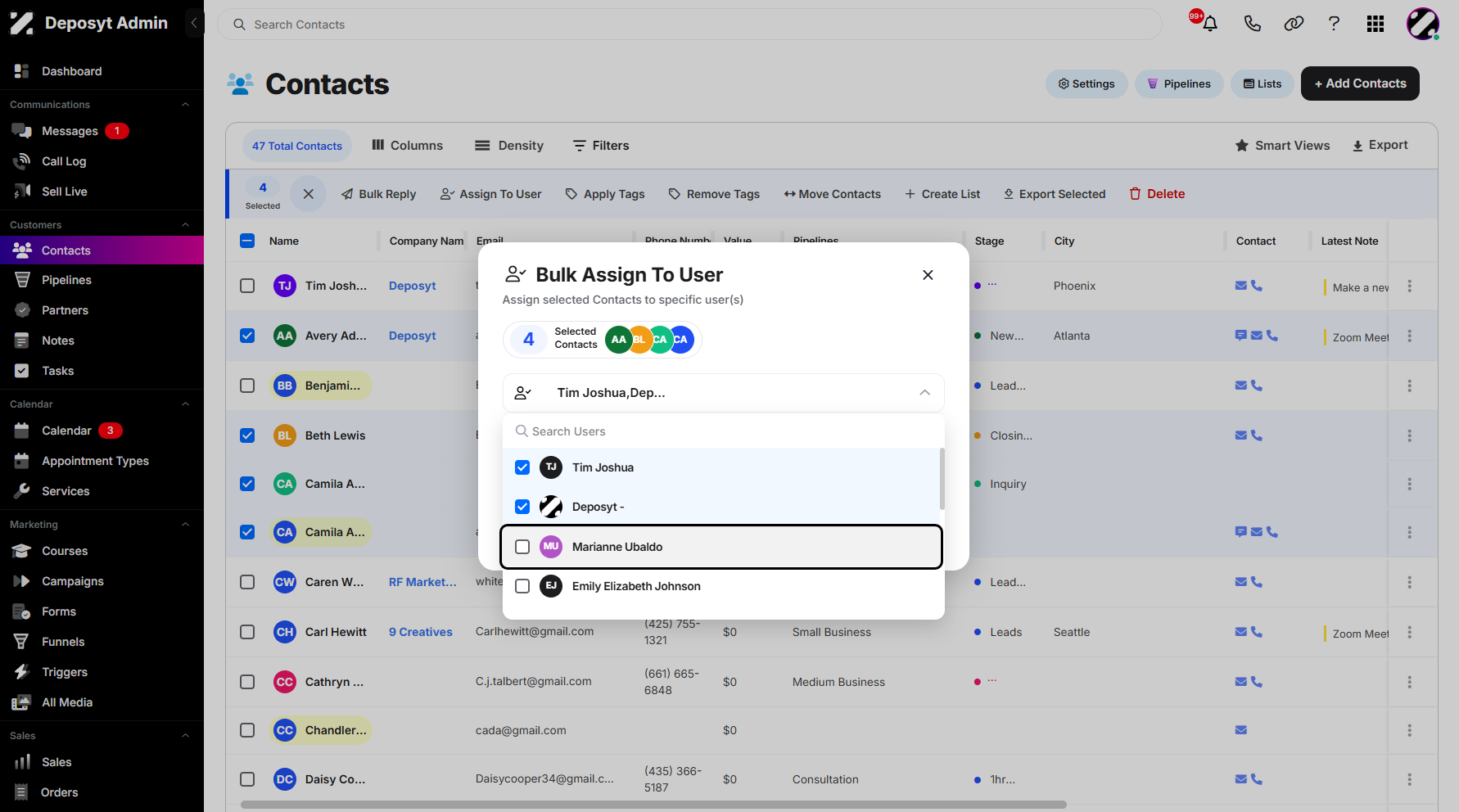Click the email icon in Chandler row

pyautogui.click(x=1241, y=730)
